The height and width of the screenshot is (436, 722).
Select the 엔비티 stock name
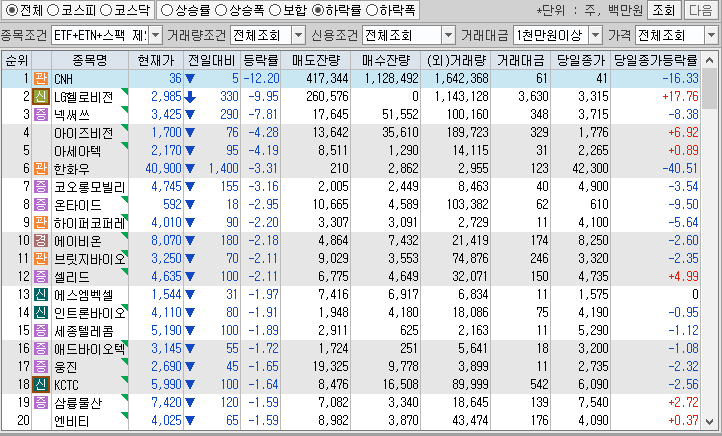(71, 421)
